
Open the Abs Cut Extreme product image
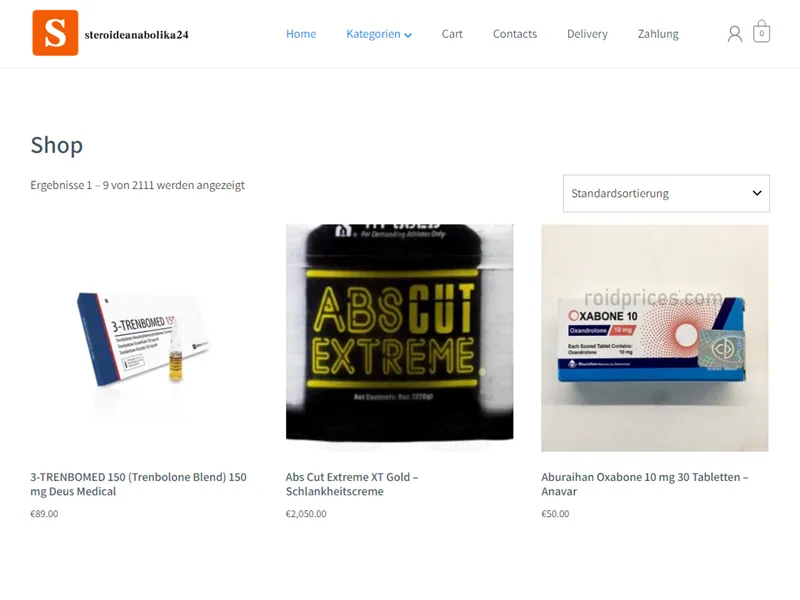[399, 338]
